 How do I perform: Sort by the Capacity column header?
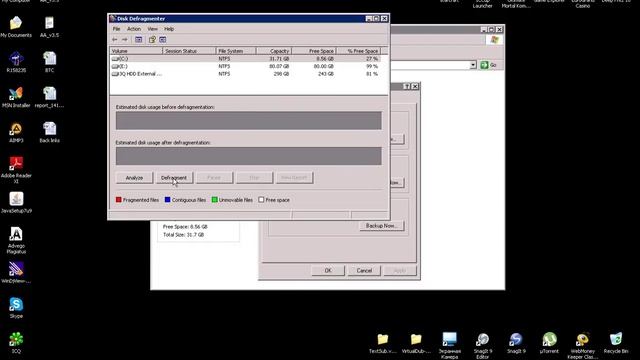(x=273, y=51)
